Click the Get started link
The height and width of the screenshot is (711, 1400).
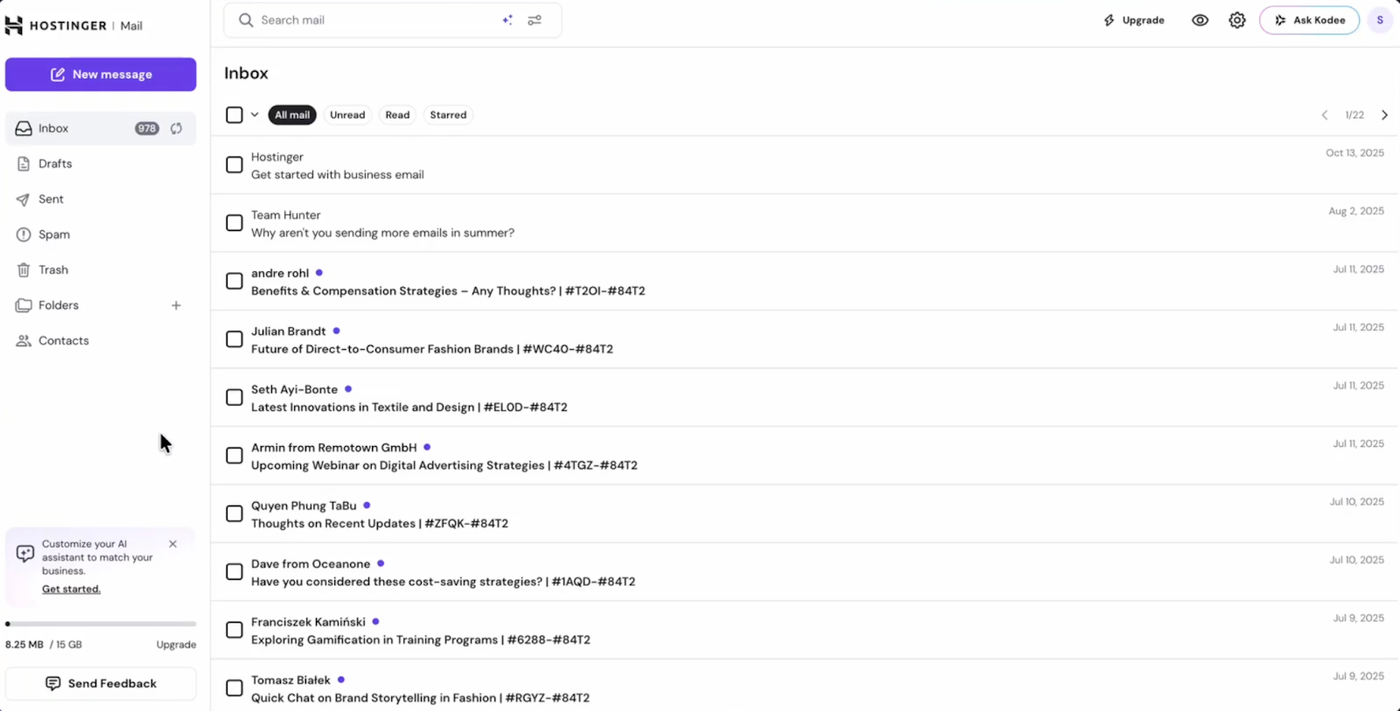[x=71, y=589]
